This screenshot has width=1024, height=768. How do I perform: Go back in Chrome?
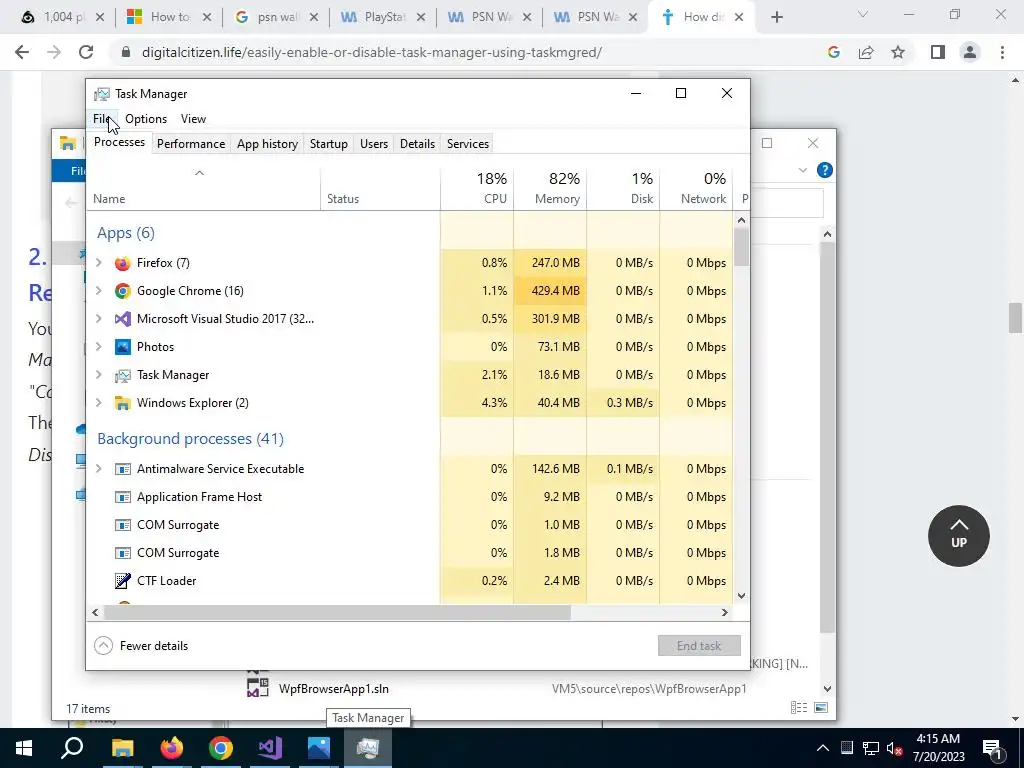(x=22, y=52)
